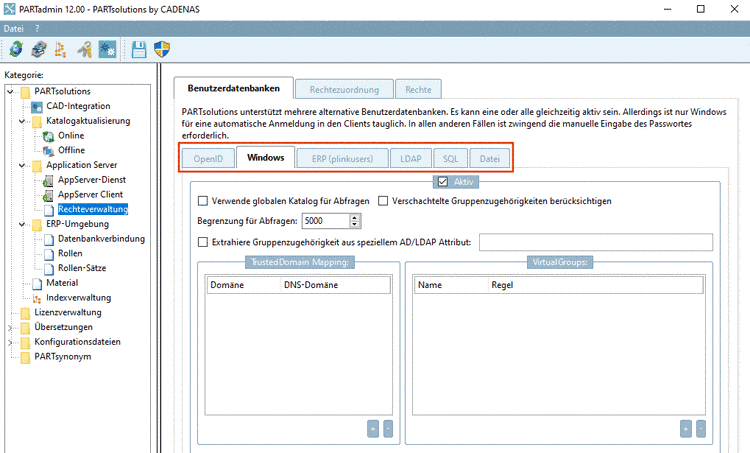Open the LDAP database tab

point(411,159)
